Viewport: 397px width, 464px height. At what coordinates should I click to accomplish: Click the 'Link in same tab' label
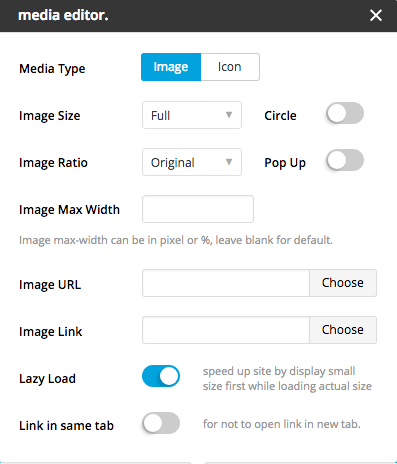click(66, 426)
